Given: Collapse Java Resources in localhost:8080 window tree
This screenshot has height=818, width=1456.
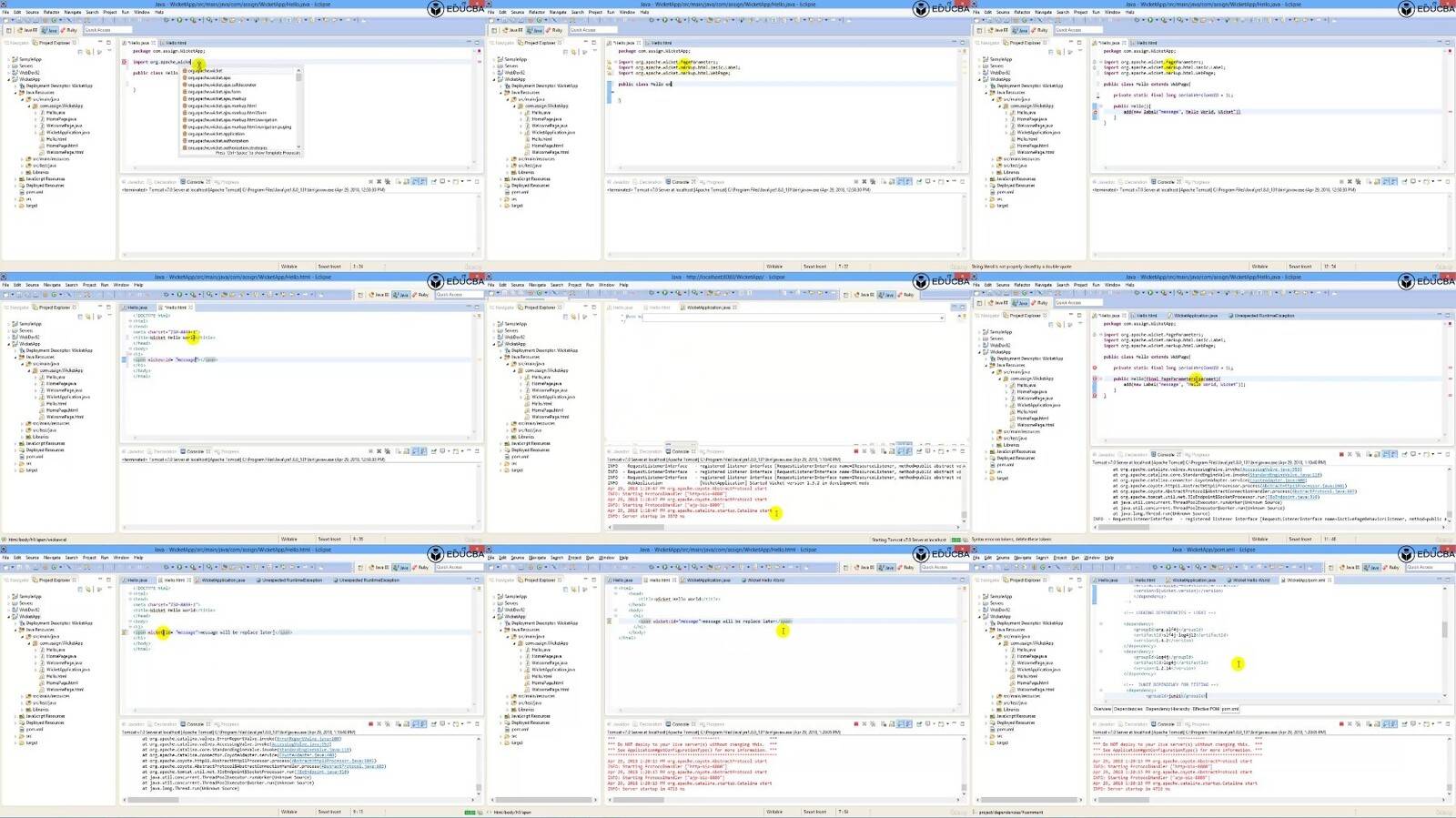Looking at the screenshot, I should [x=500, y=358].
